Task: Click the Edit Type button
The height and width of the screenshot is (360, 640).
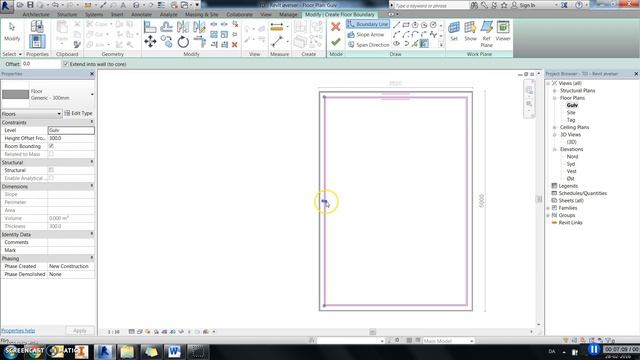Action: (78, 113)
